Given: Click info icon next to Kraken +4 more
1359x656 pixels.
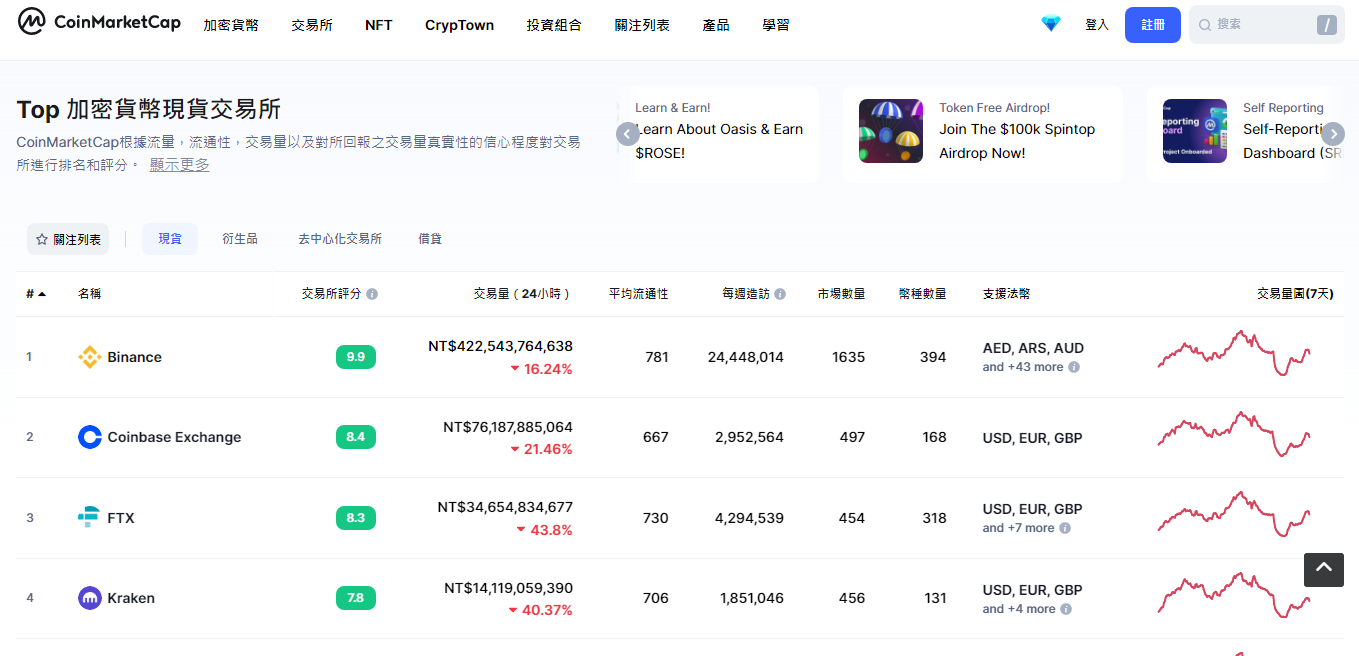Looking at the screenshot, I should pyautogui.click(x=1066, y=609).
